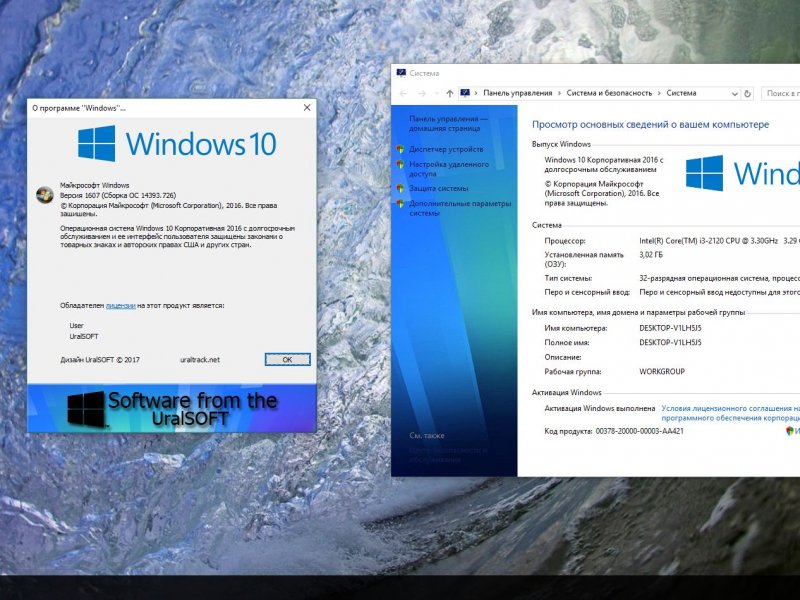This screenshot has height=600, width=800.
Task: Click the WORKGROUP value
Action: tap(662, 371)
